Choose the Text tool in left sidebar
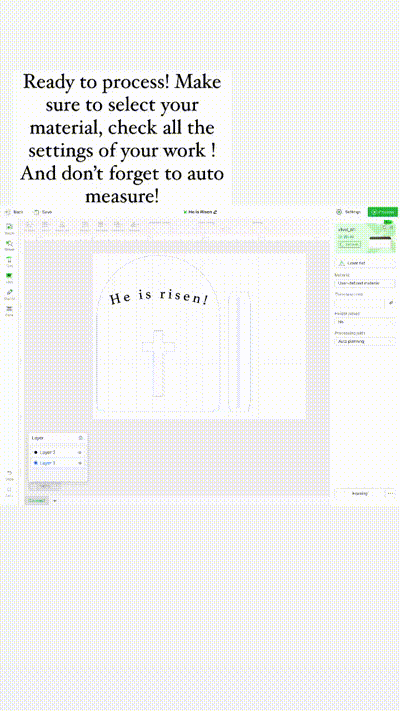This screenshot has height=711, width=400. point(9,261)
